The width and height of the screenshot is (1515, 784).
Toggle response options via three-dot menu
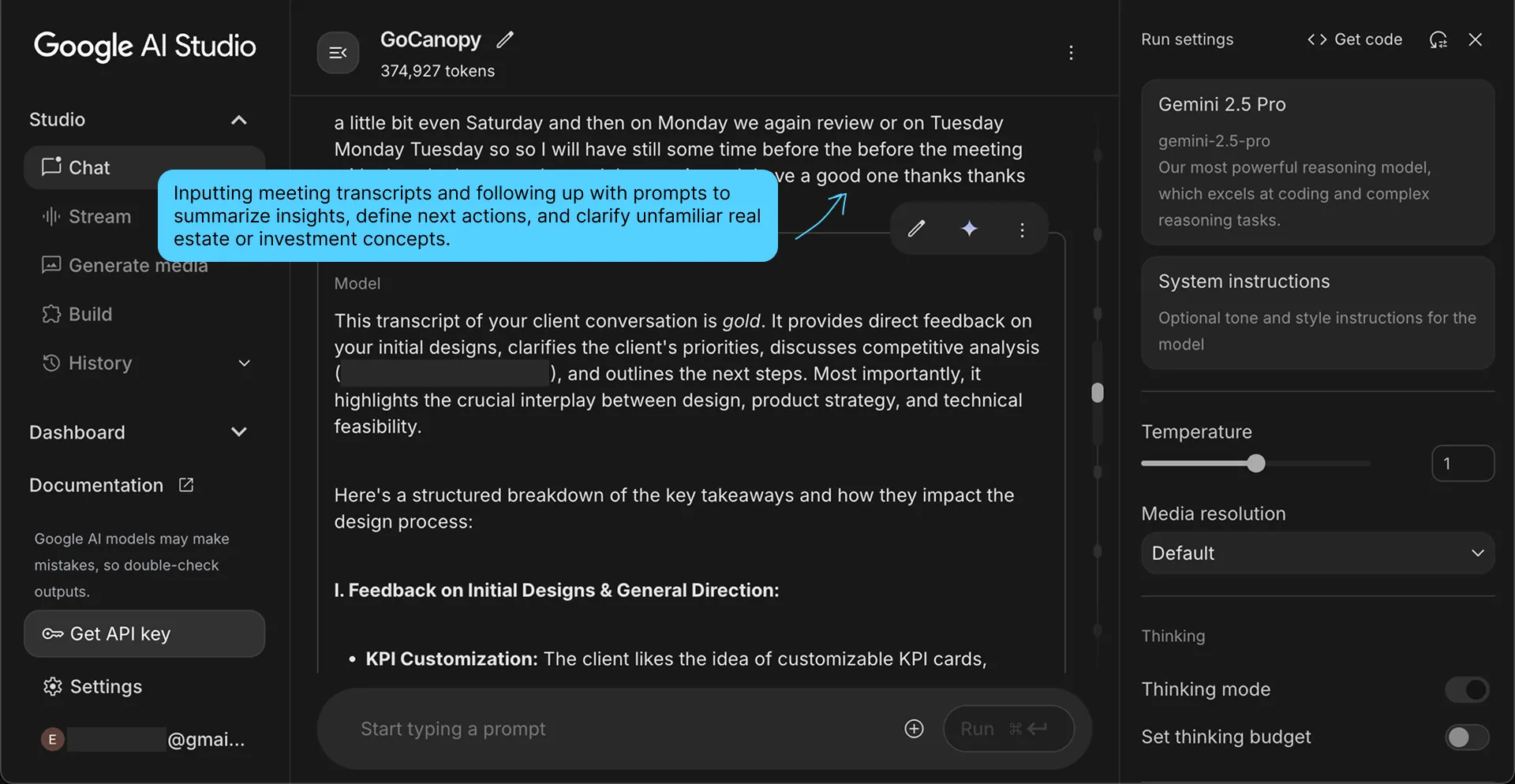coord(1021,229)
